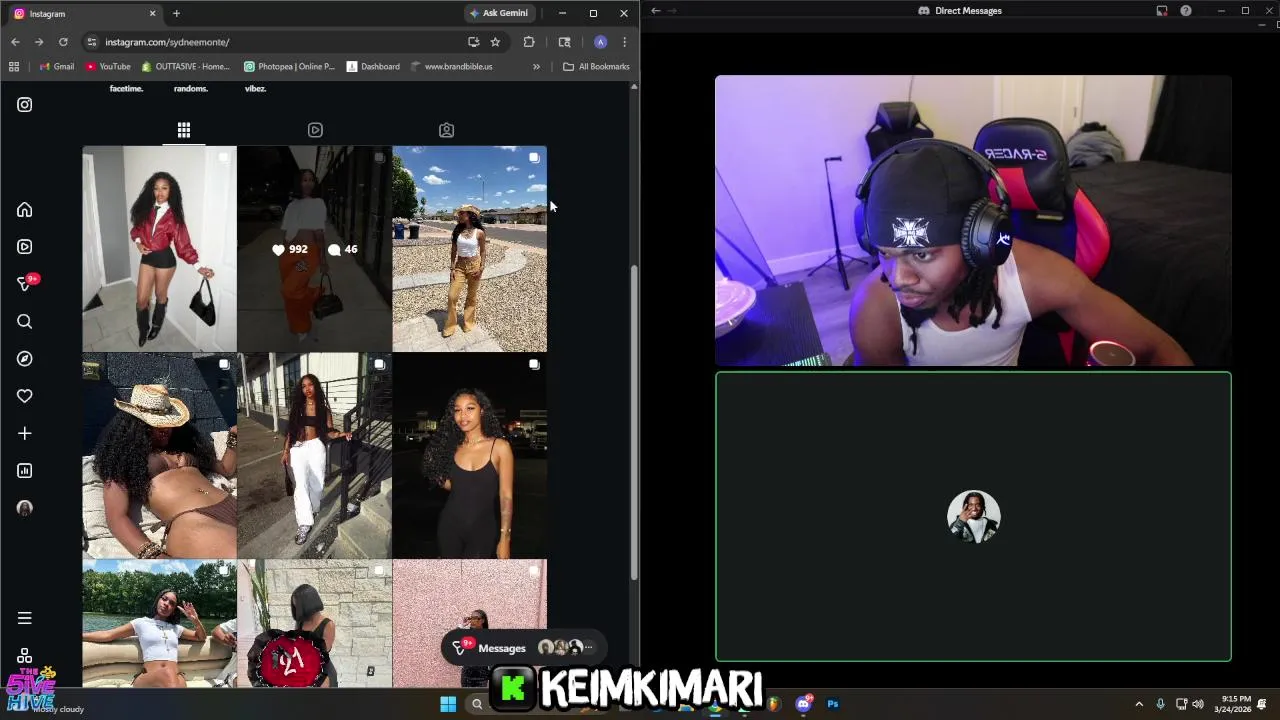Open the OUTTASIVE - Home bookmark
Viewport: 1280px width, 720px height.
click(186, 67)
